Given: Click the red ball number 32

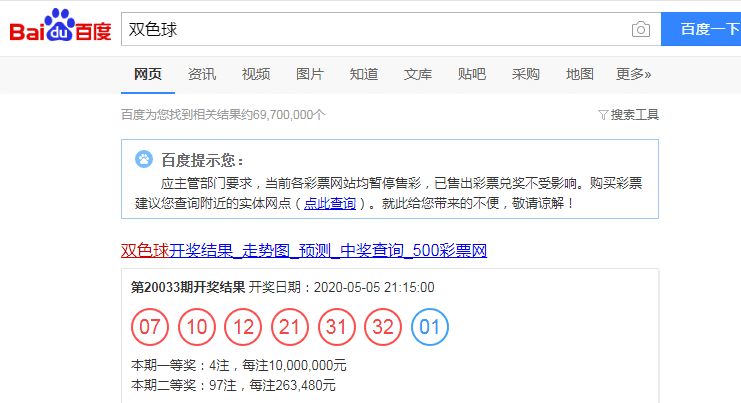Looking at the screenshot, I should (x=383, y=327).
